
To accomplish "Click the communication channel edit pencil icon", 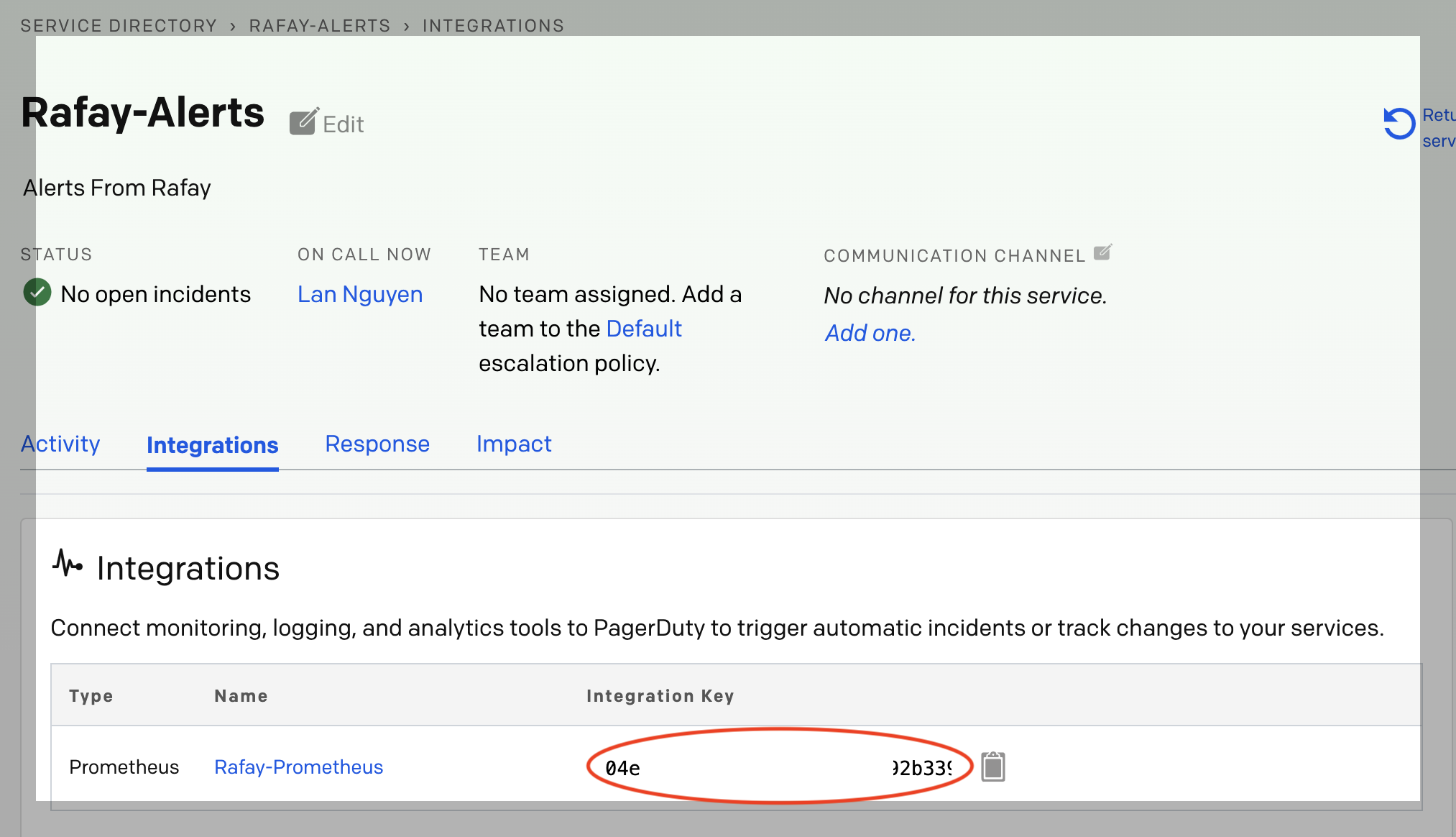I will click(x=1102, y=252).
